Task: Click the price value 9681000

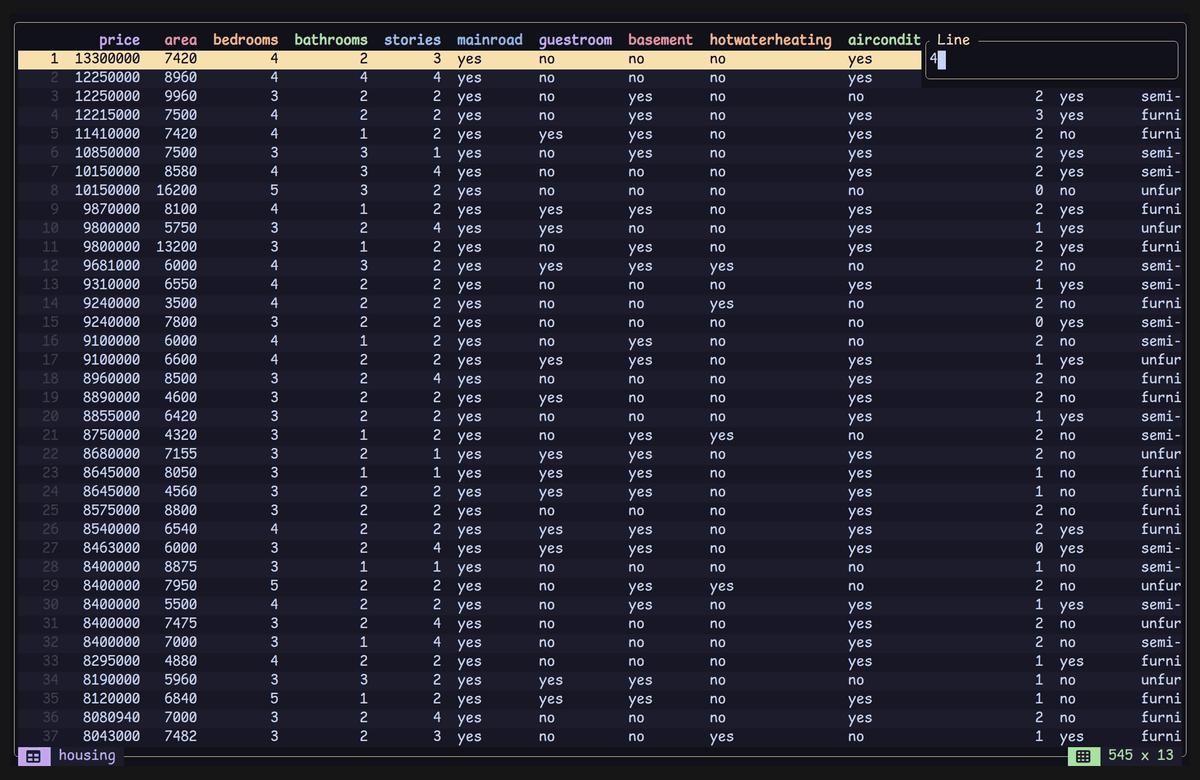Action: (x=111, y=267)
